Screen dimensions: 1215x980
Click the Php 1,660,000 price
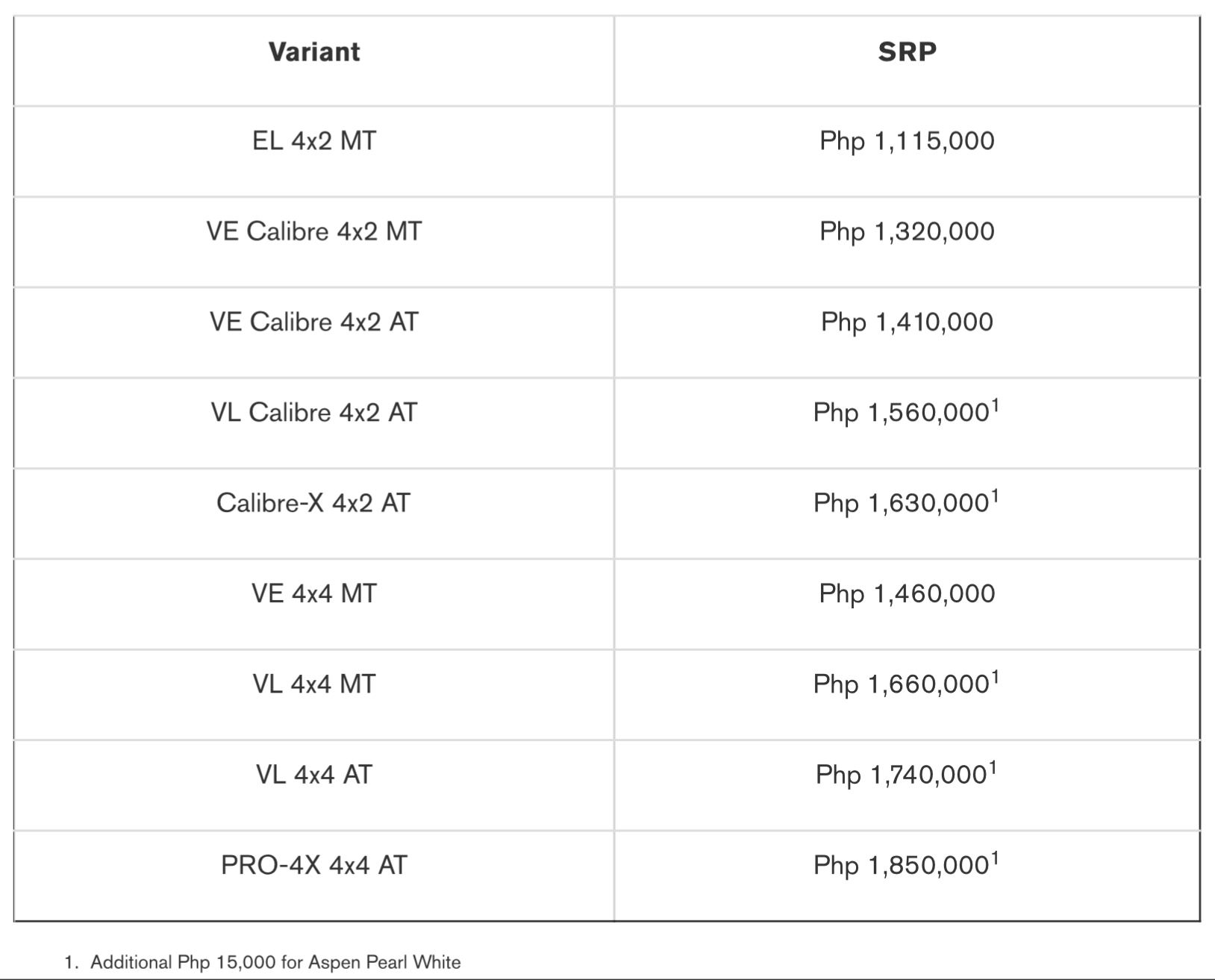902,684
